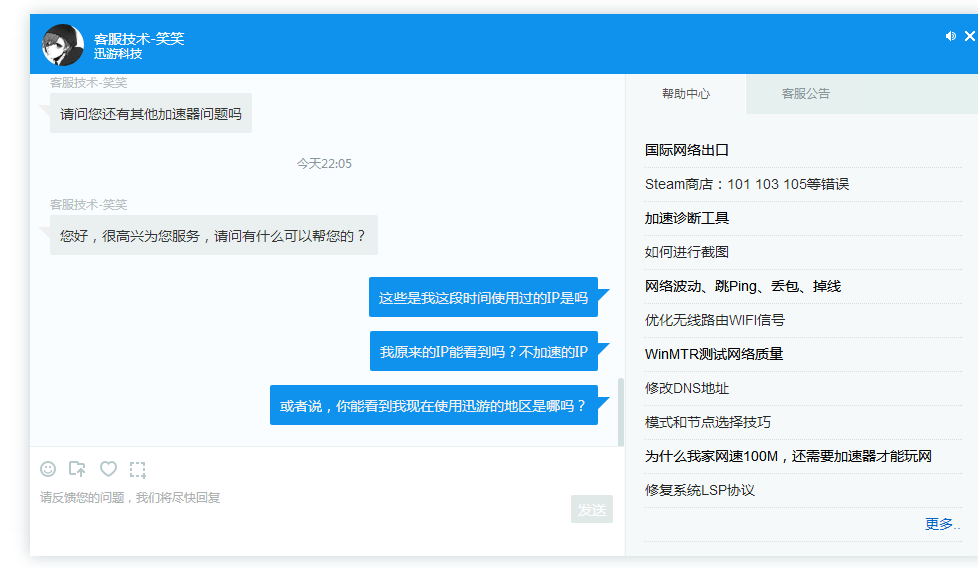This screenshot has width=978, height=568.
Task: Open the WinMTR测试网络质量 article
Action: (x=714, y=354)
